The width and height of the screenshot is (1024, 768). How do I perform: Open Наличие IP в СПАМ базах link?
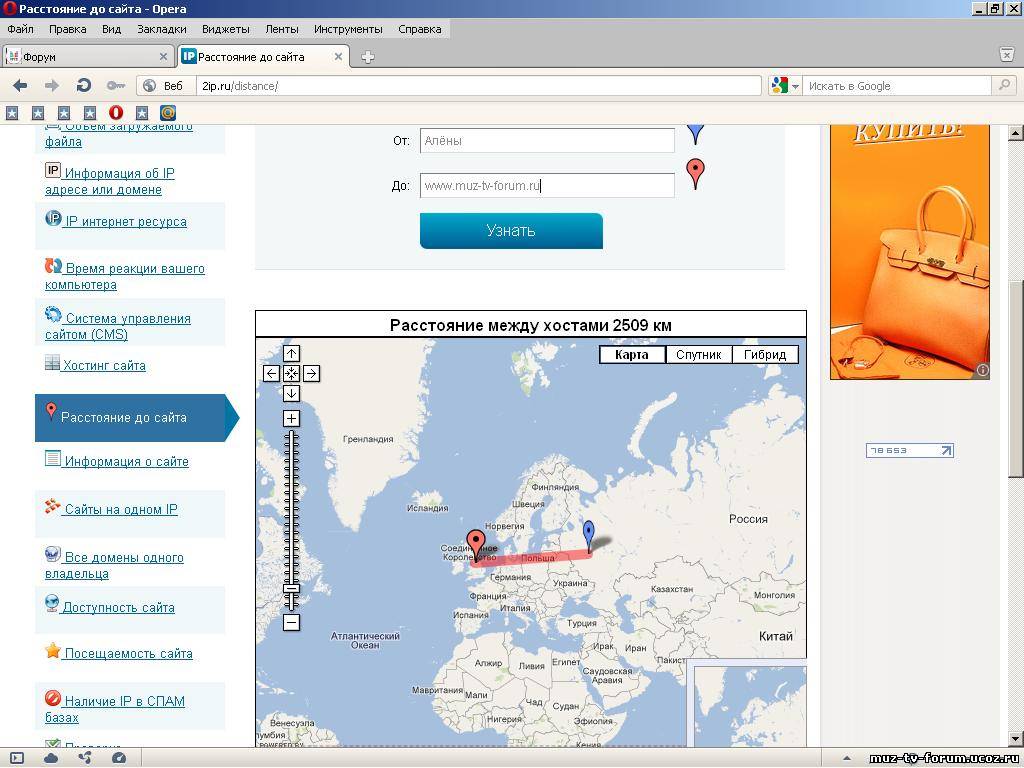115,709
